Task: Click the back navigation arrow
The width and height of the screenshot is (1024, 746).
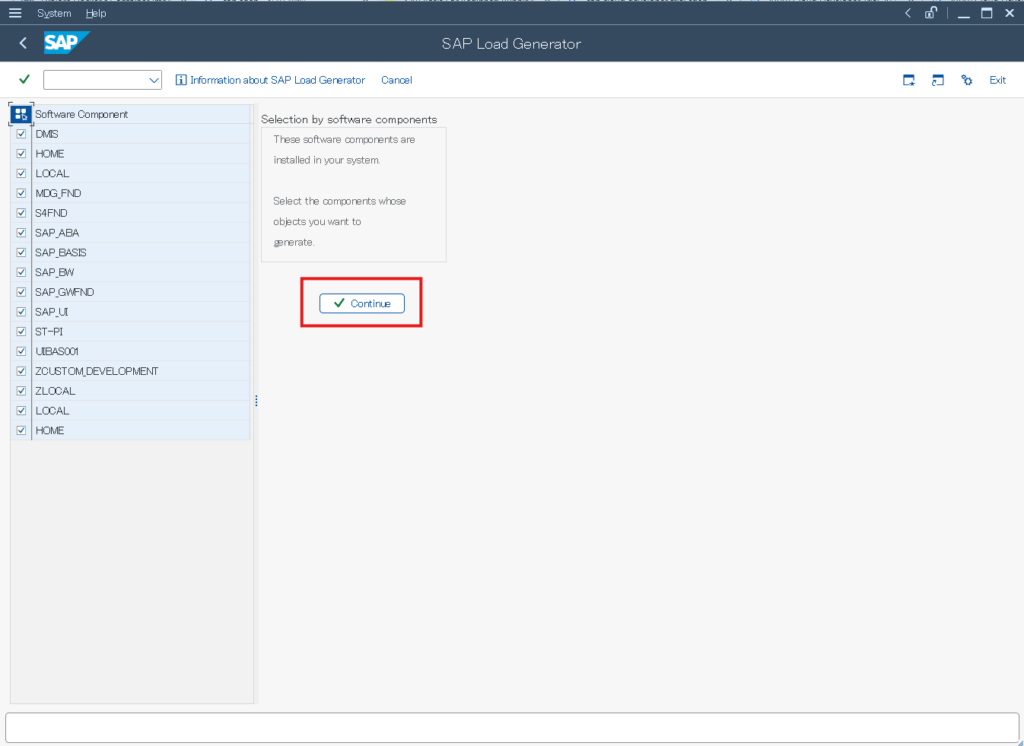Action: (x=22, y=43)
